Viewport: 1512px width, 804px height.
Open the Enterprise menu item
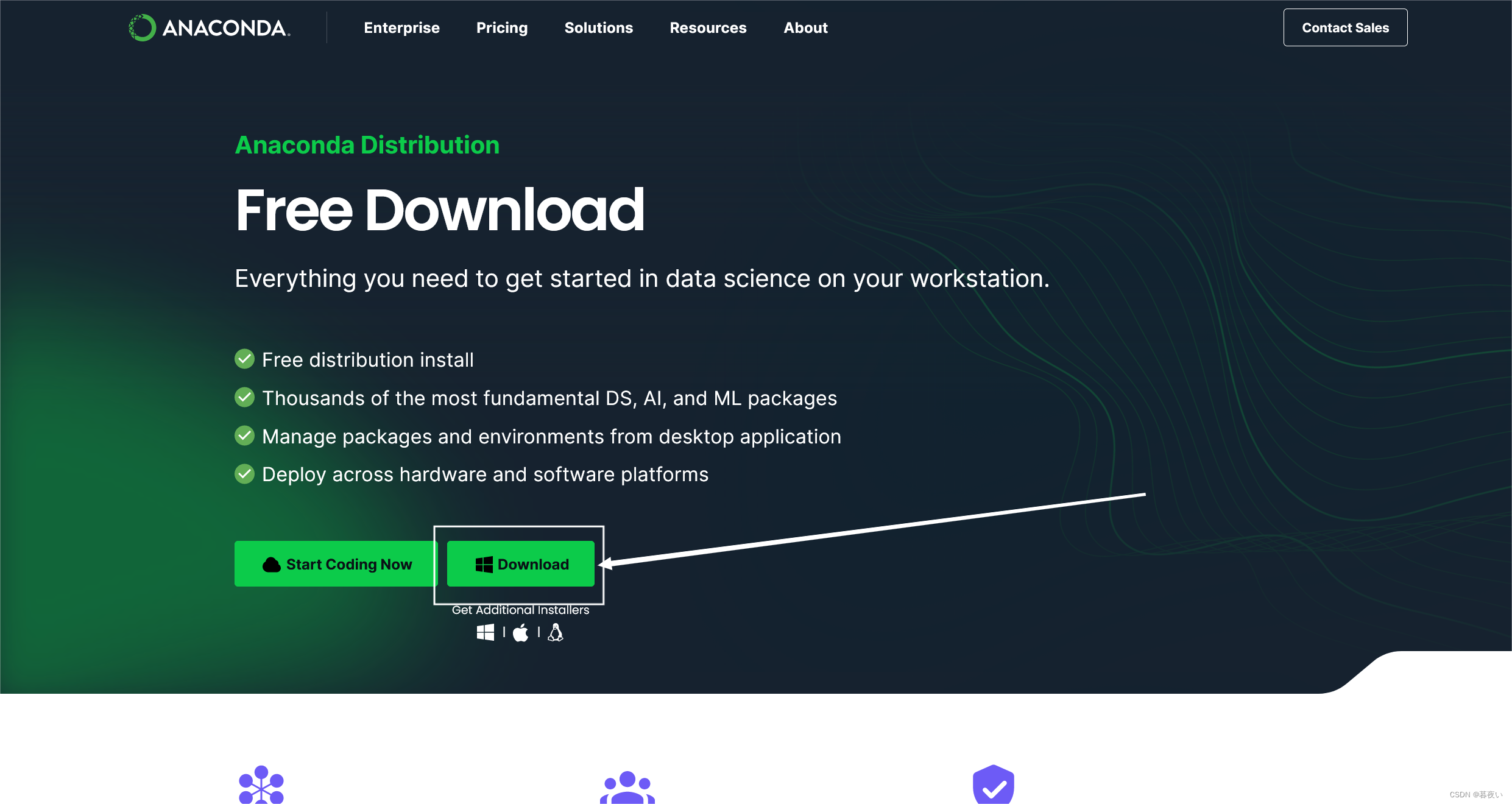click(402, 27)
